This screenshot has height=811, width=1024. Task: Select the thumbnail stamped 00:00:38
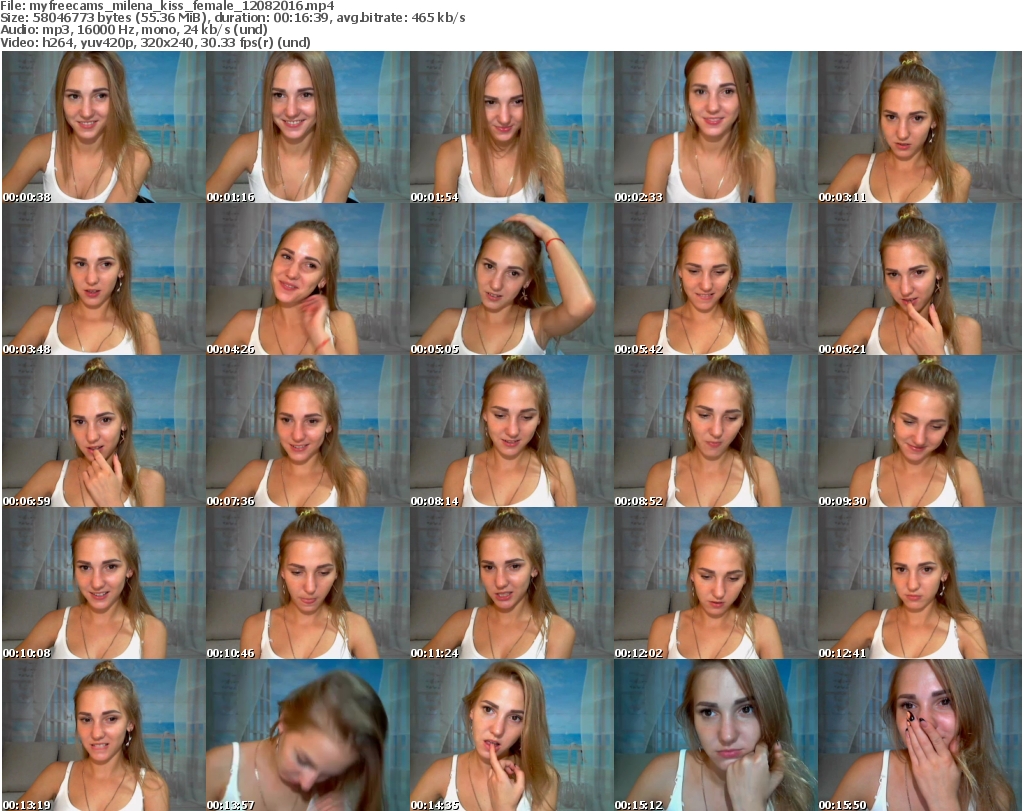[104, 127]
